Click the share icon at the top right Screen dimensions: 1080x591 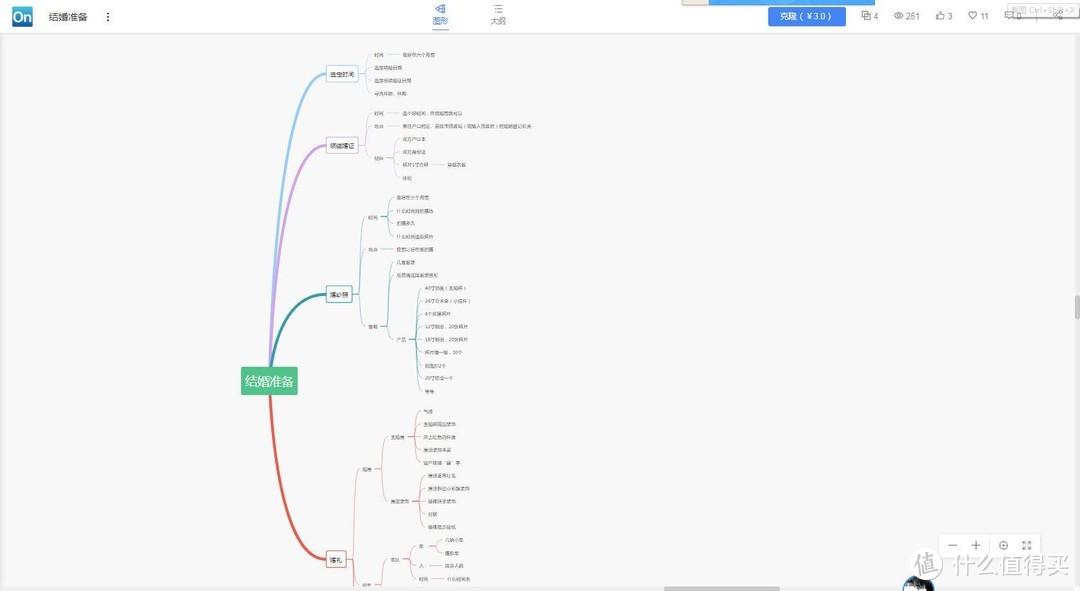[x=1058, y=15]
